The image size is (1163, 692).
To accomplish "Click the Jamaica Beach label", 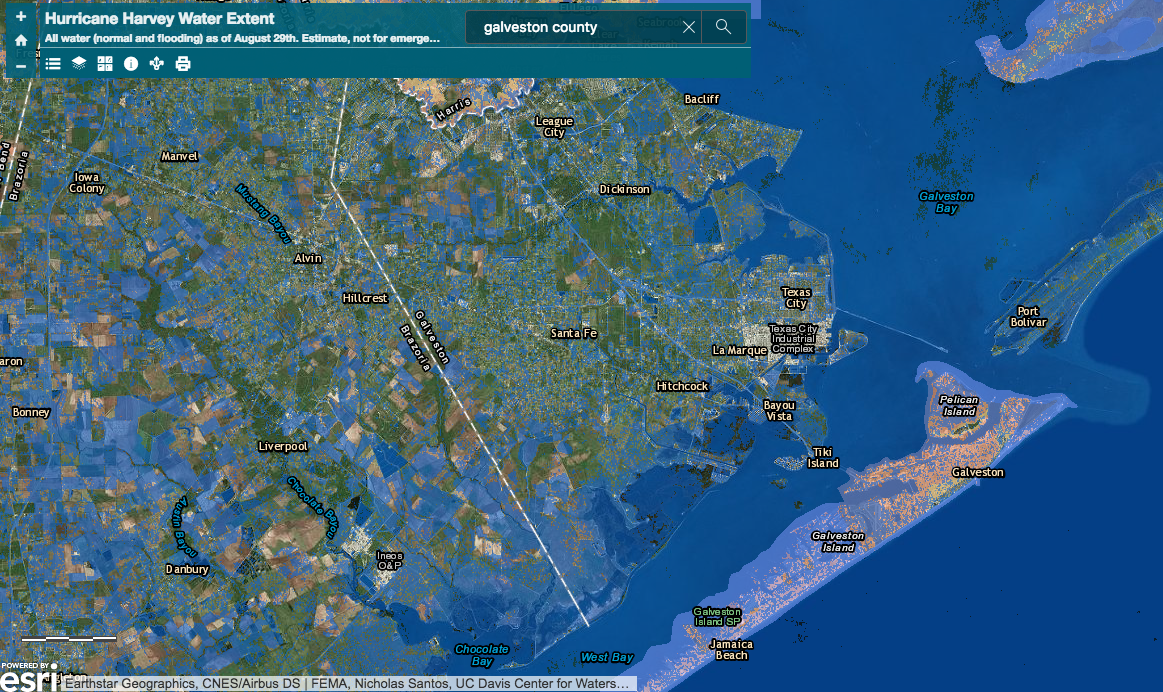I will click(731, 650).
